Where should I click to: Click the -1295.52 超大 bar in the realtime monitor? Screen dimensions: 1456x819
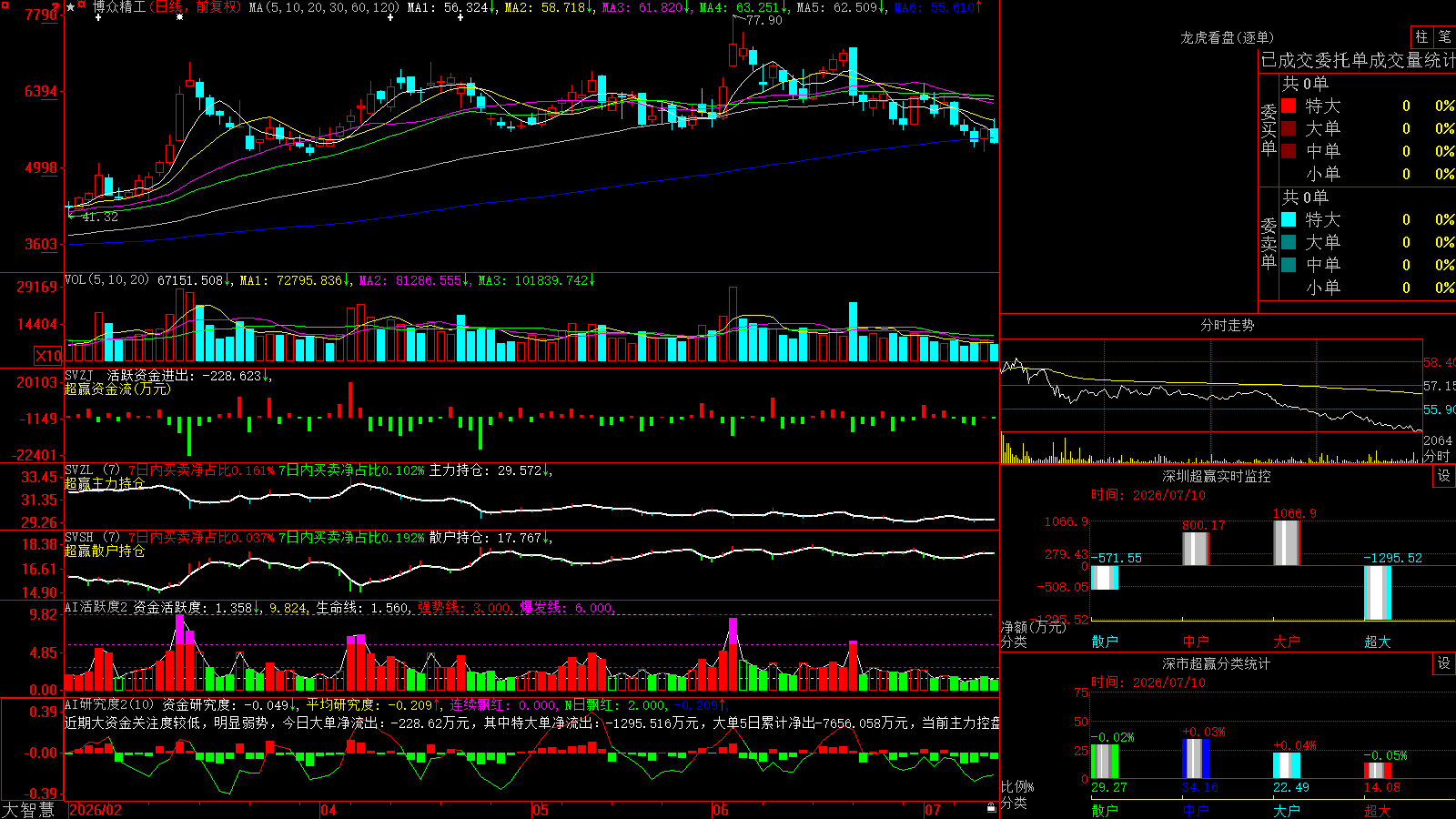(x=1378, y=592)
